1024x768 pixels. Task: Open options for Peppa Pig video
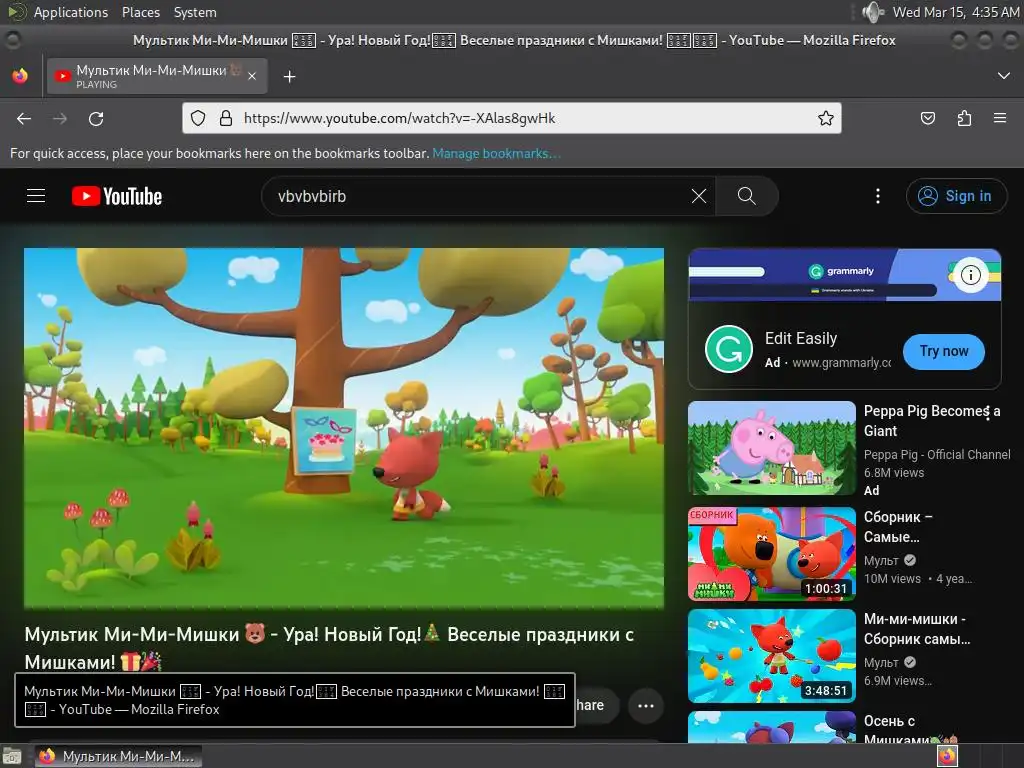tap(987, 412)
